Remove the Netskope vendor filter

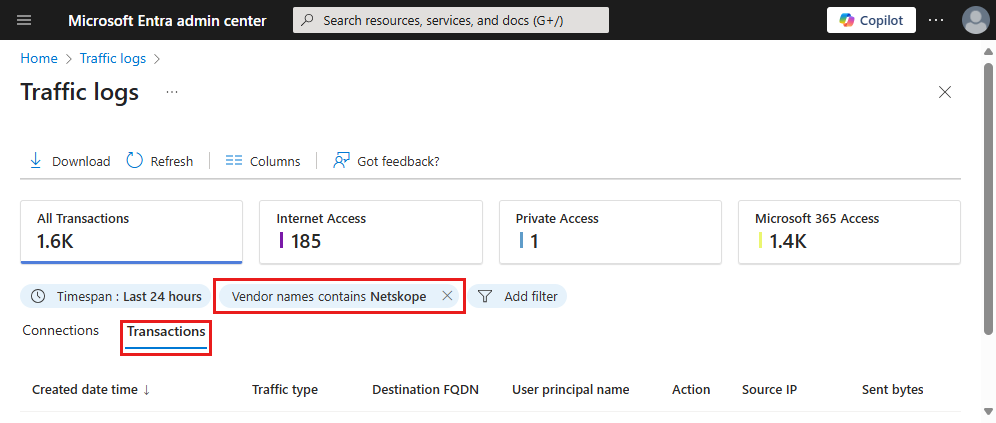pos(447,295)
